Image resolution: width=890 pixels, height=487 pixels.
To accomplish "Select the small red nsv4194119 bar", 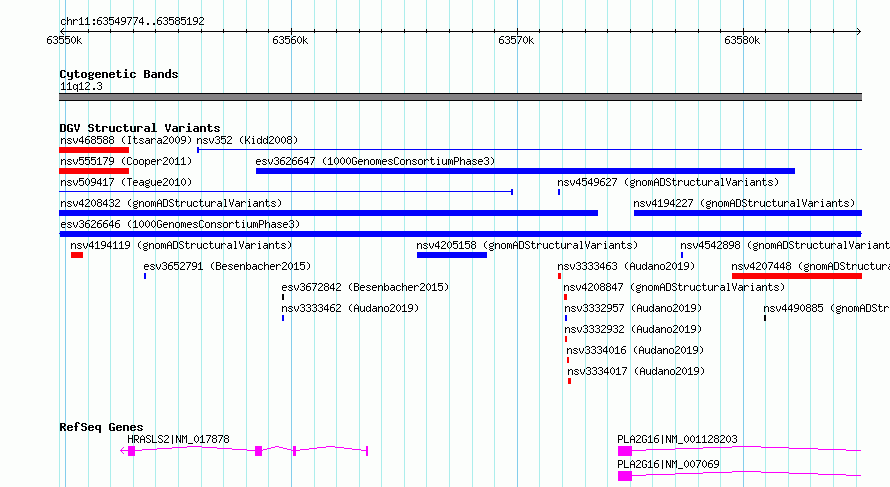I will [77, 255].
